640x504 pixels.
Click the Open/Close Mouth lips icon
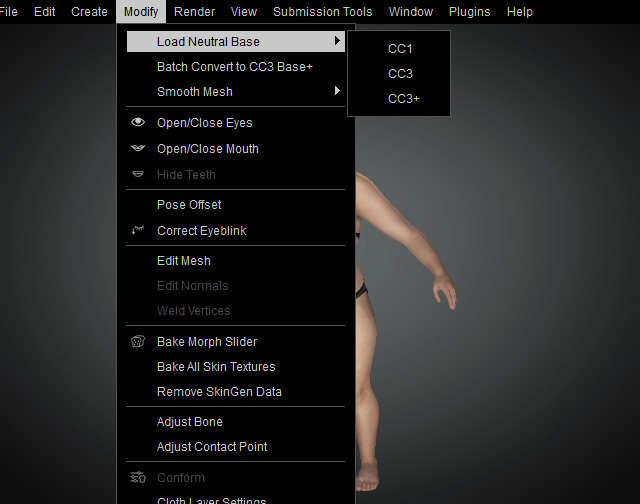pos(138,149)
